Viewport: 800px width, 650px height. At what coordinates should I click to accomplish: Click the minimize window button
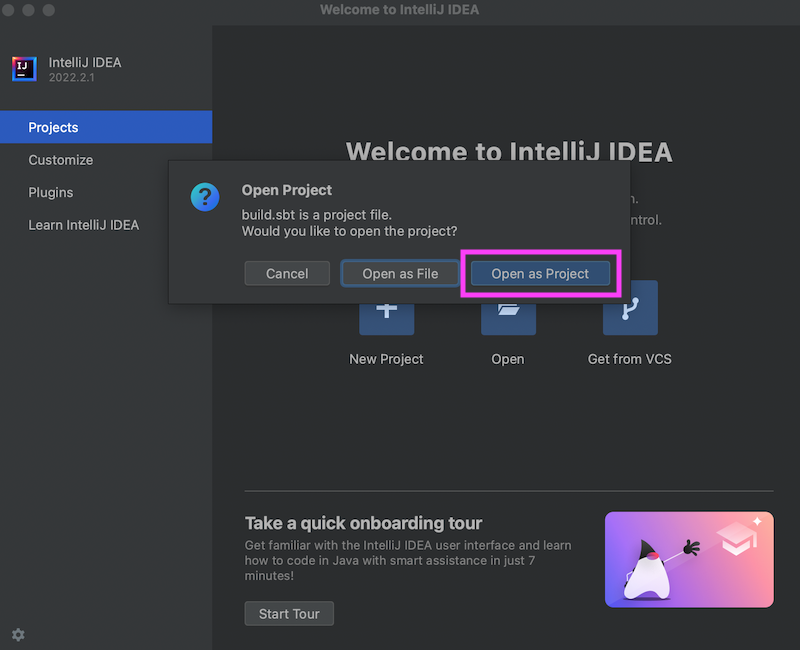[29, 10]
